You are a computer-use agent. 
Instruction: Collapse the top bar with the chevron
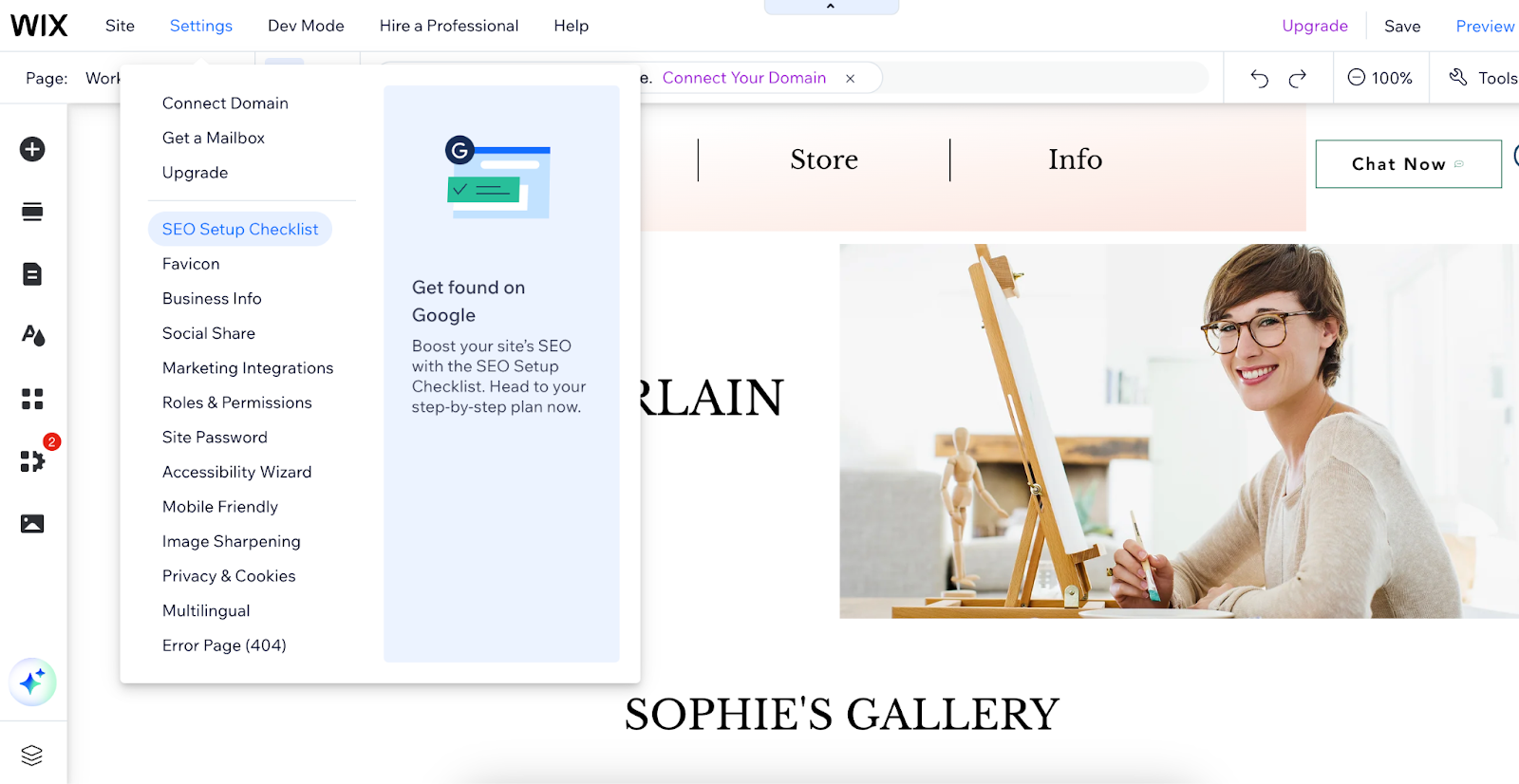click(831, 7)
